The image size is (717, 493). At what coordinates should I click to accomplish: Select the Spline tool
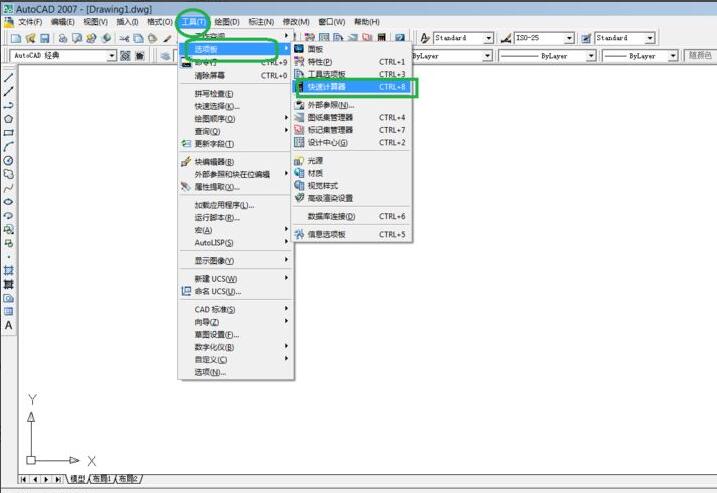(x=8, y=188)
